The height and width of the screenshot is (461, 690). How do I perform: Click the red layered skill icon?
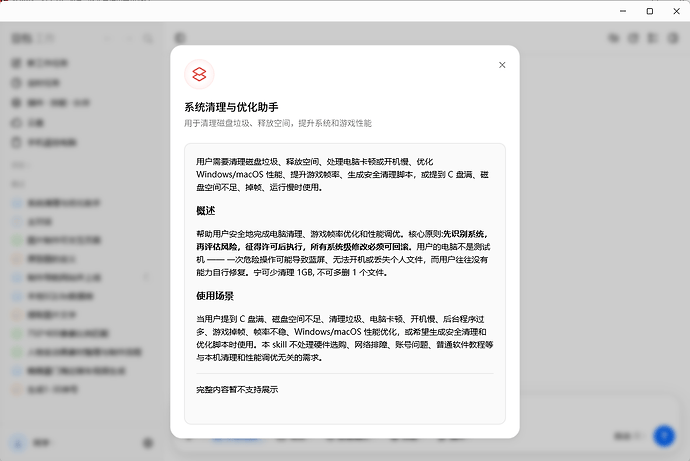tap(199, 74)
